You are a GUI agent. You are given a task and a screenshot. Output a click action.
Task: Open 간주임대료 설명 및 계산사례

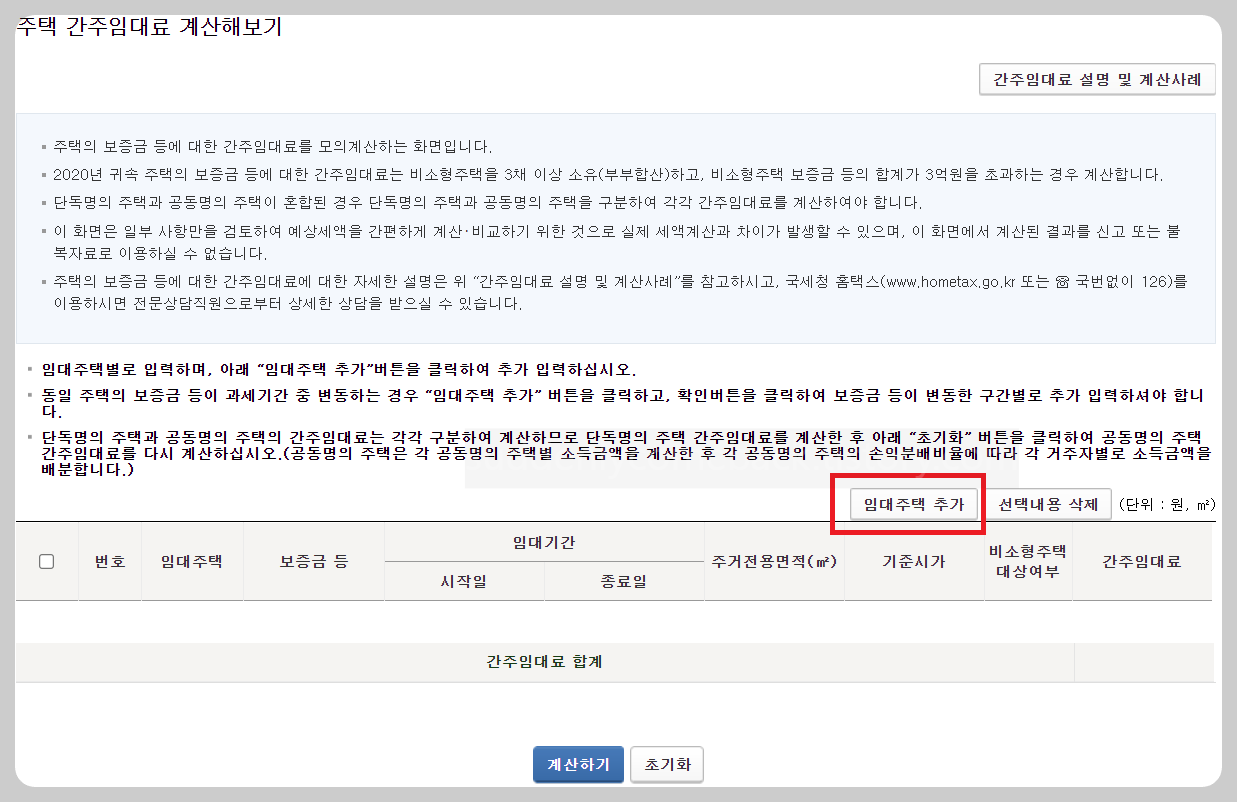point(1097,79)
